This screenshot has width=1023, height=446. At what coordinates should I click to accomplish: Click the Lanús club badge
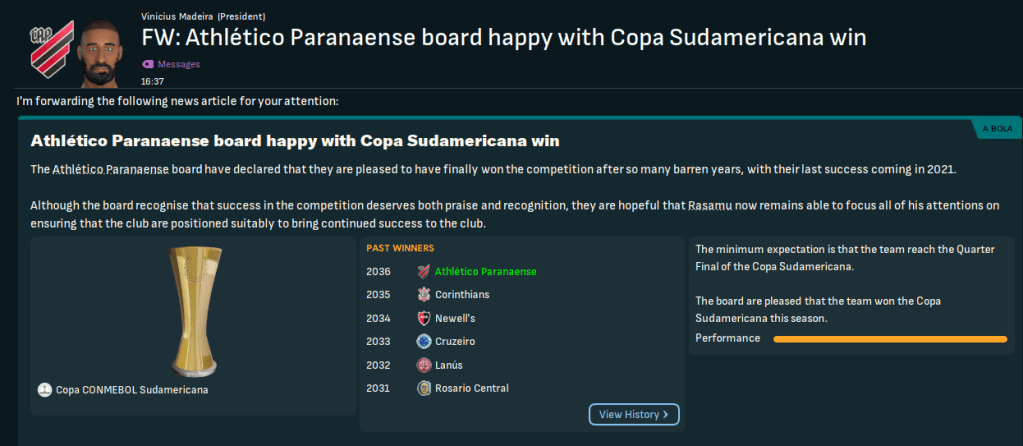(x=424, y=365)
